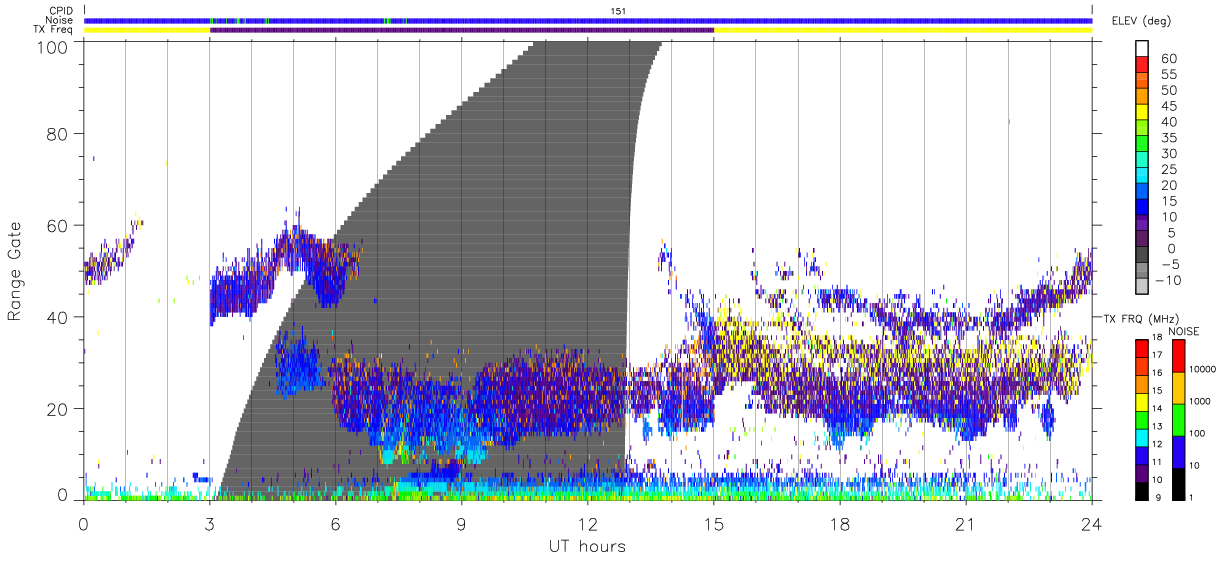Screen dimensions: 1228x567
Task: Click the yellow 40–45 segment of ELEV bar
Action: coord(1143,112)
